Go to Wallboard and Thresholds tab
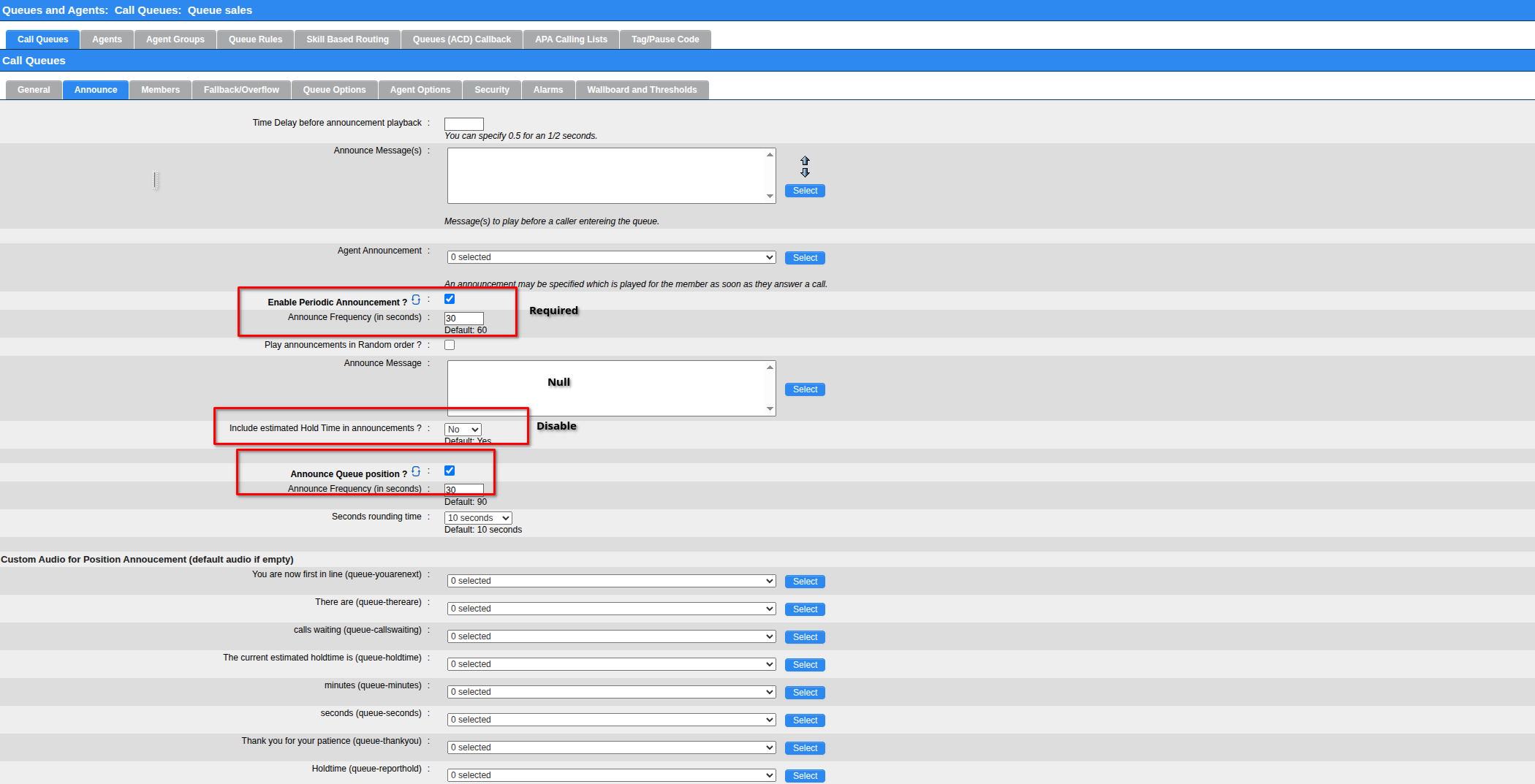Screen dimensions: 1535x784 coord(641,90)
